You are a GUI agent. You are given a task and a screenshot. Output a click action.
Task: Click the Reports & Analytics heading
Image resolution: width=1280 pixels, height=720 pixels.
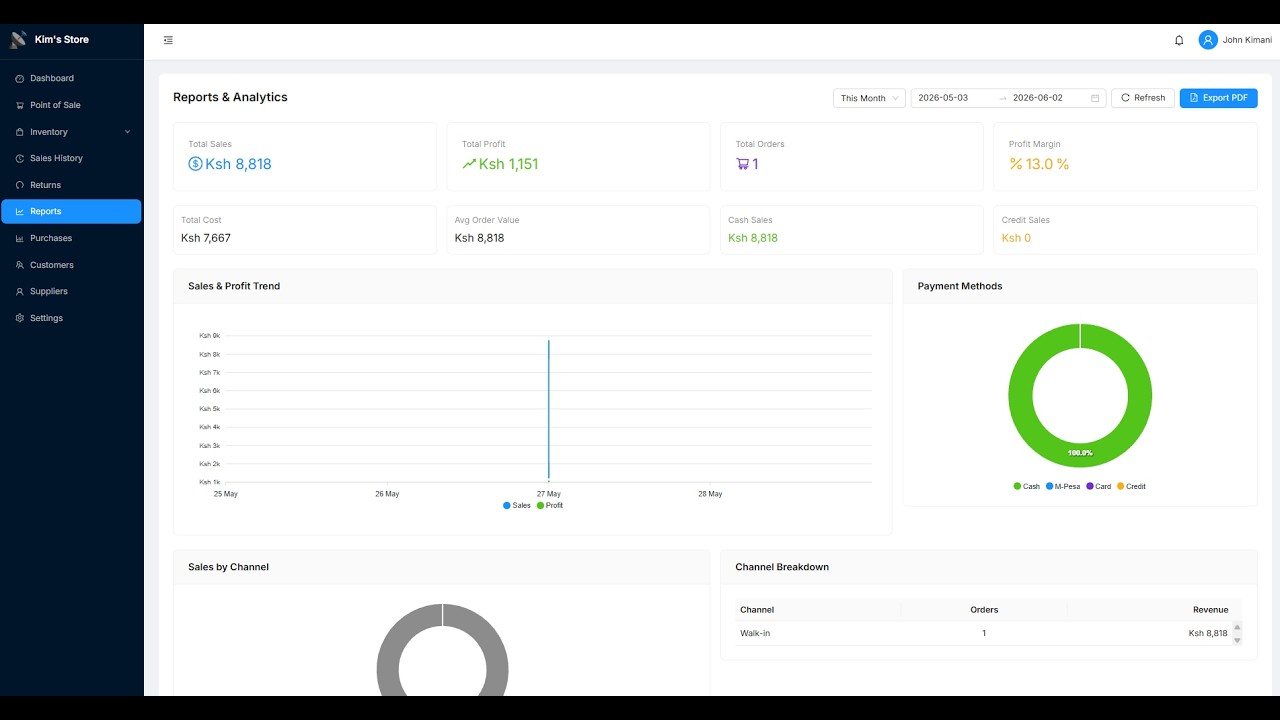(230, 97)
